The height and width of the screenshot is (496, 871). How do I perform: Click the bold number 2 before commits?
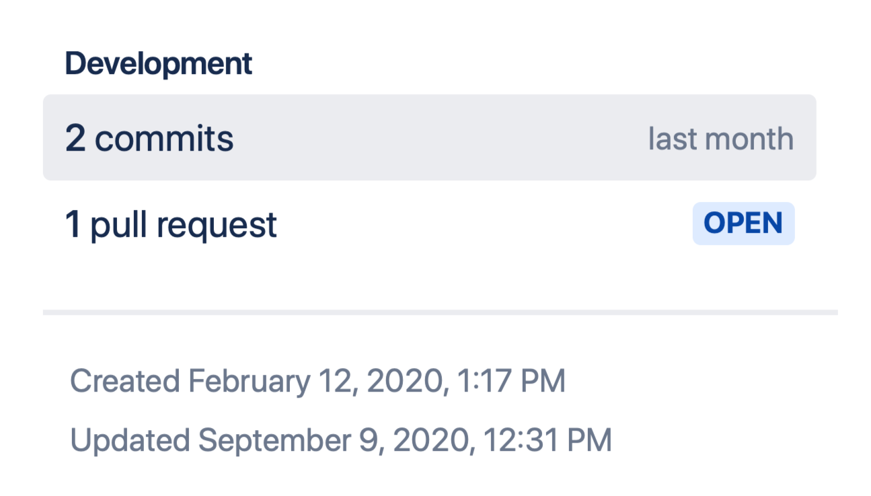coord(75,138)
